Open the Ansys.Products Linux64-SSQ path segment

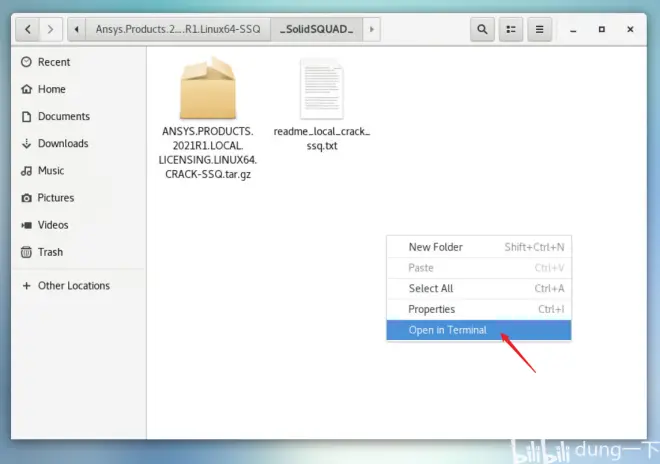click(178, 29)
